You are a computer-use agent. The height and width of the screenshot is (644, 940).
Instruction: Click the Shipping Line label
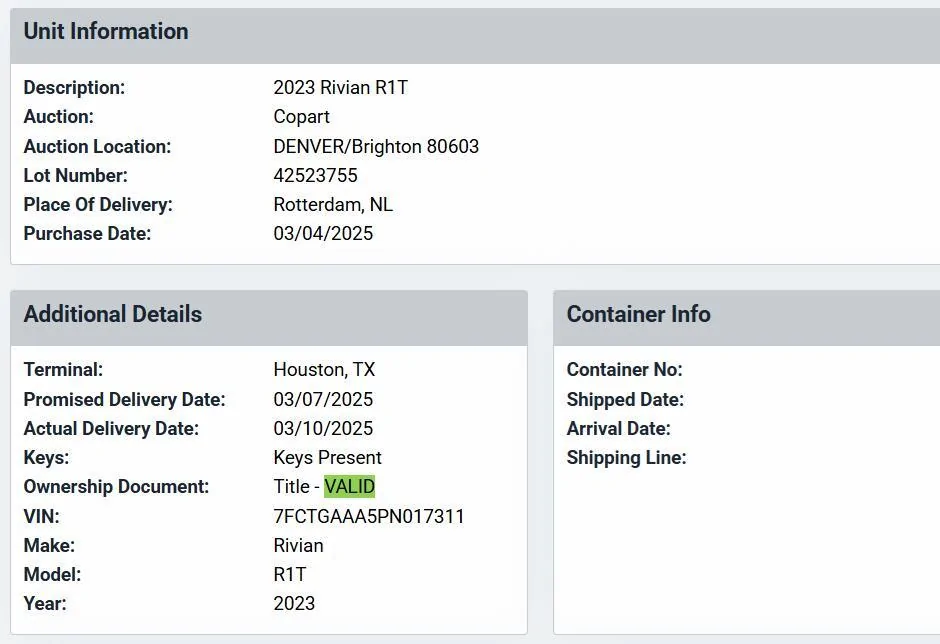pyautogui.click(x=626, y=458)
